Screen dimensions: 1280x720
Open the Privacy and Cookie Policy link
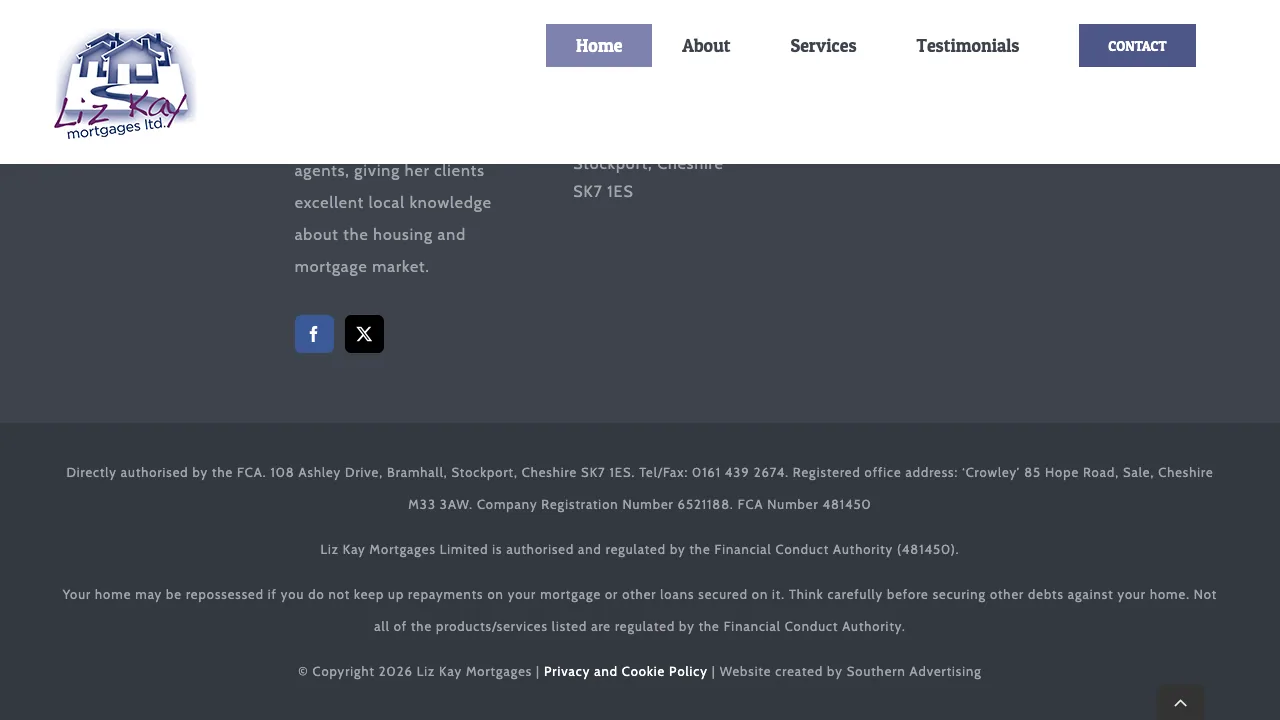point(625,672)
